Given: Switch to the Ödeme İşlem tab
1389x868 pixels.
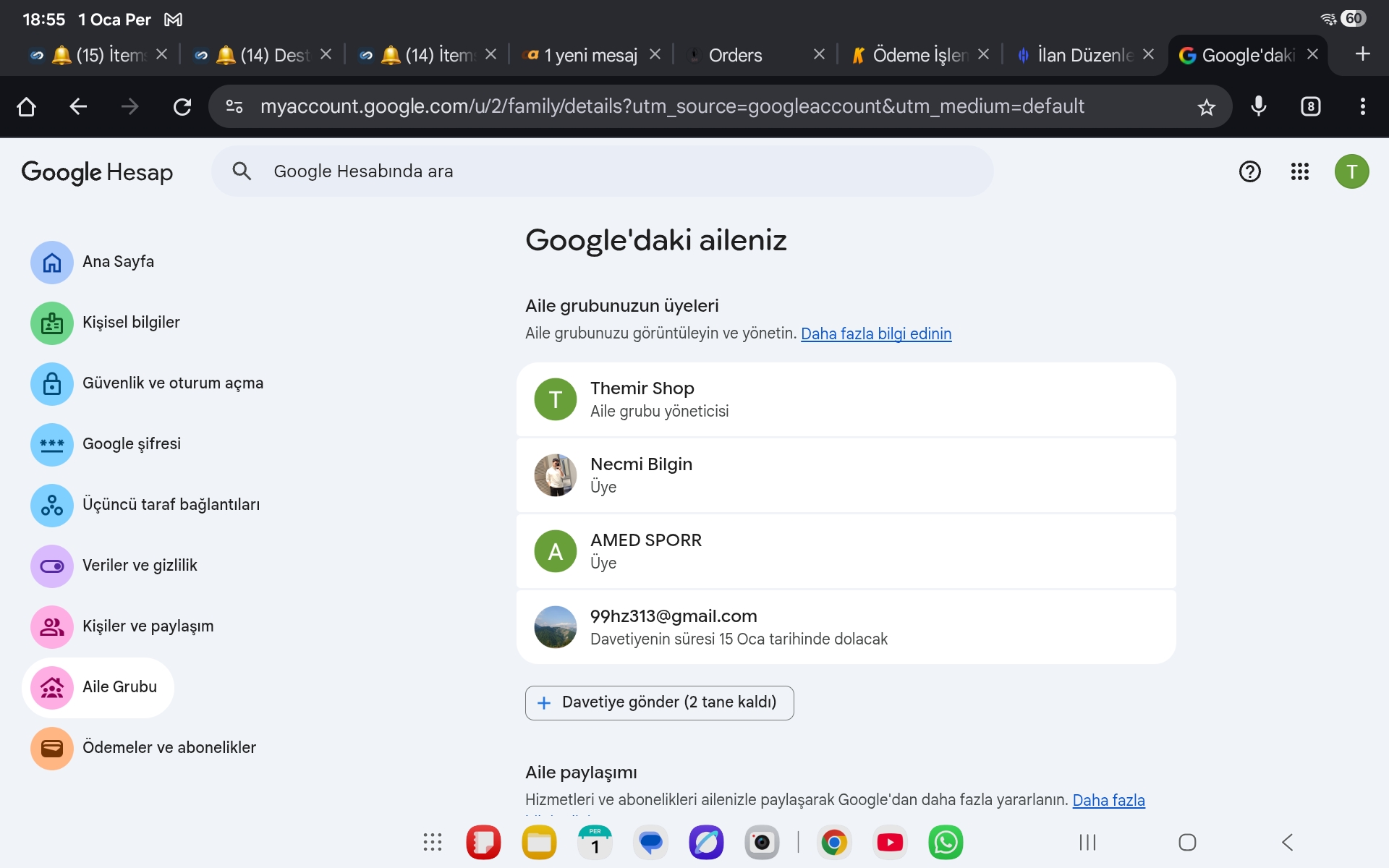Looking at the screenshot, I should pyautogui.click(x=920, y=55).
